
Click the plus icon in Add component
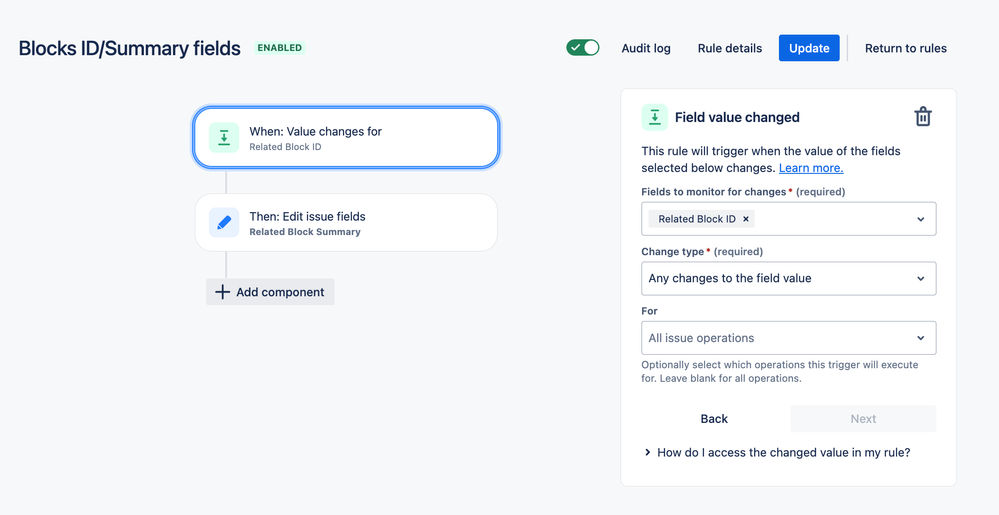tap(222, 292)
